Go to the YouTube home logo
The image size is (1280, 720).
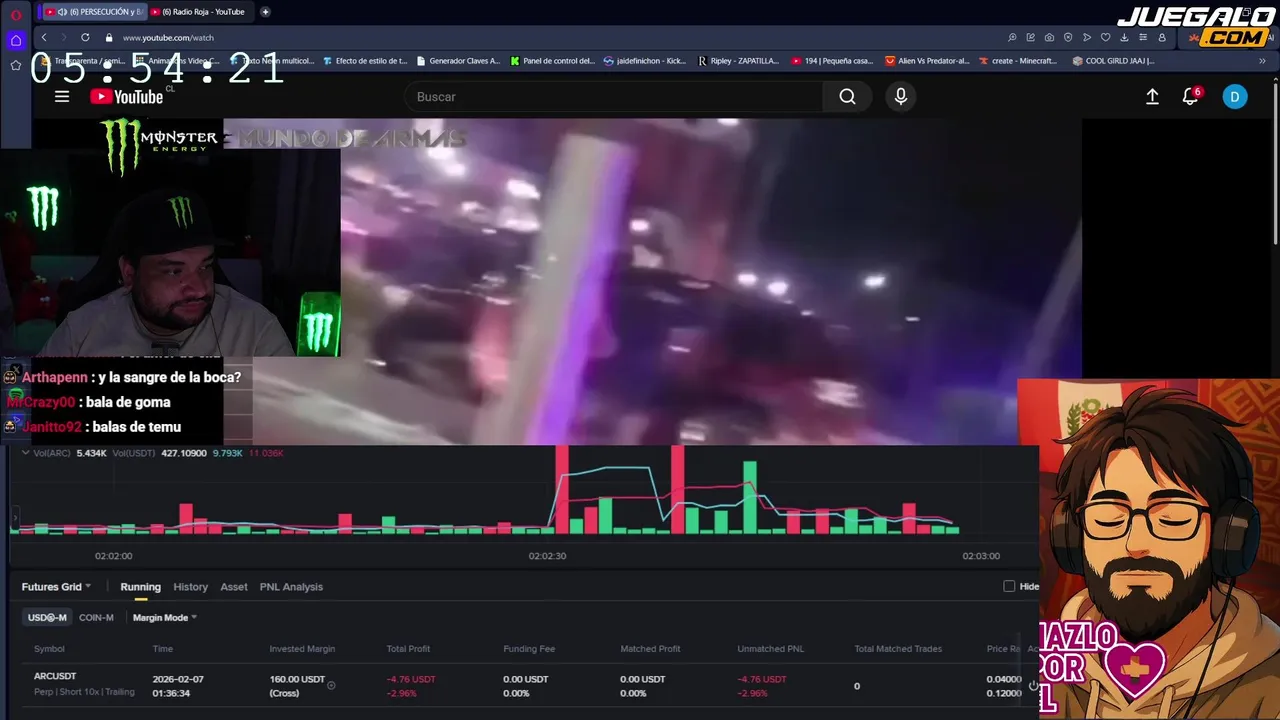(x=126, y=96)
